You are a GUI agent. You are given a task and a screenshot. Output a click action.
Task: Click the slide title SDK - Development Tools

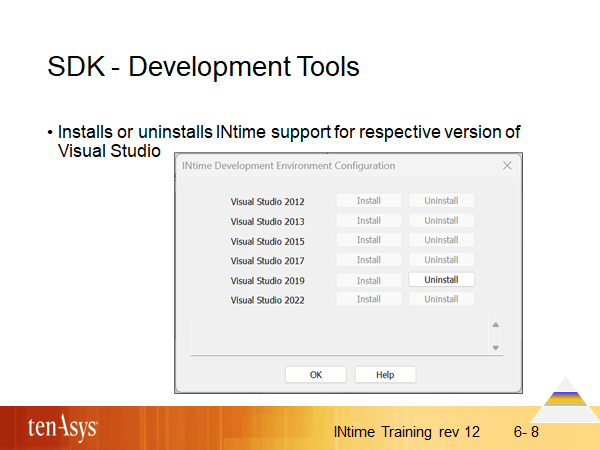203,67
